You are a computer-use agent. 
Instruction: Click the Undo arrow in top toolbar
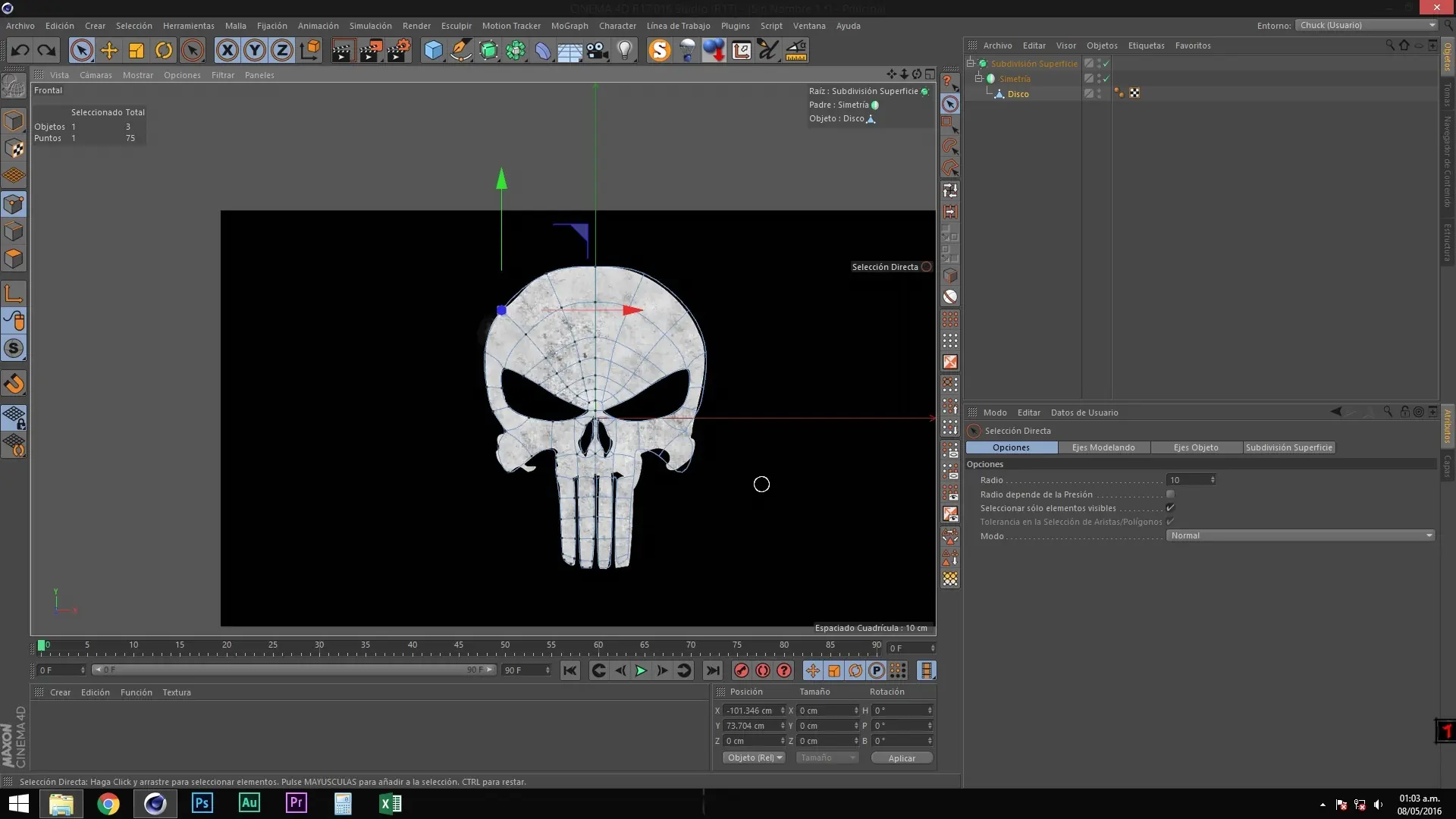pyautogui.click(x=20, y=51)
